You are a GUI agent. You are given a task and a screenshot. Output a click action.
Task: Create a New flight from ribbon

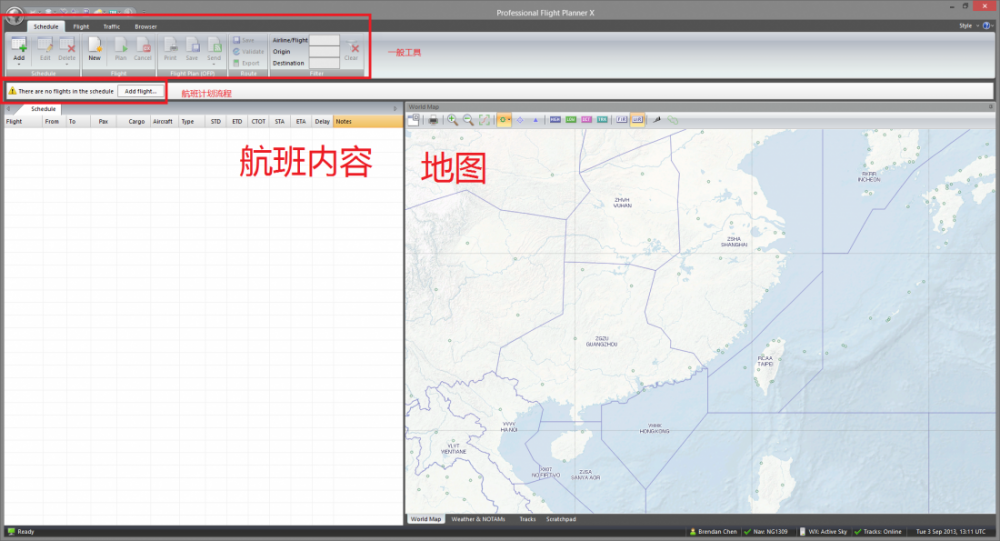point(94,48)
